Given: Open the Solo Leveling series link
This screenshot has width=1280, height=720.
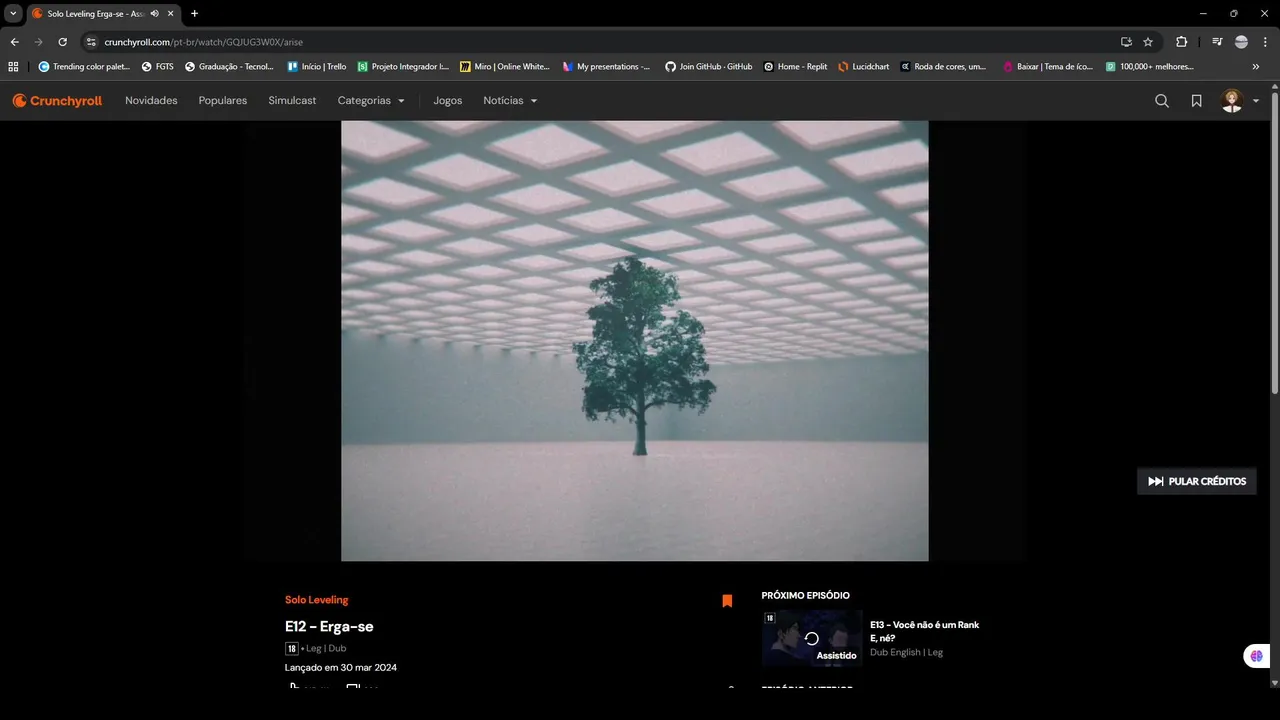Looking at the screenshot, I should click(x=317, y=600).
